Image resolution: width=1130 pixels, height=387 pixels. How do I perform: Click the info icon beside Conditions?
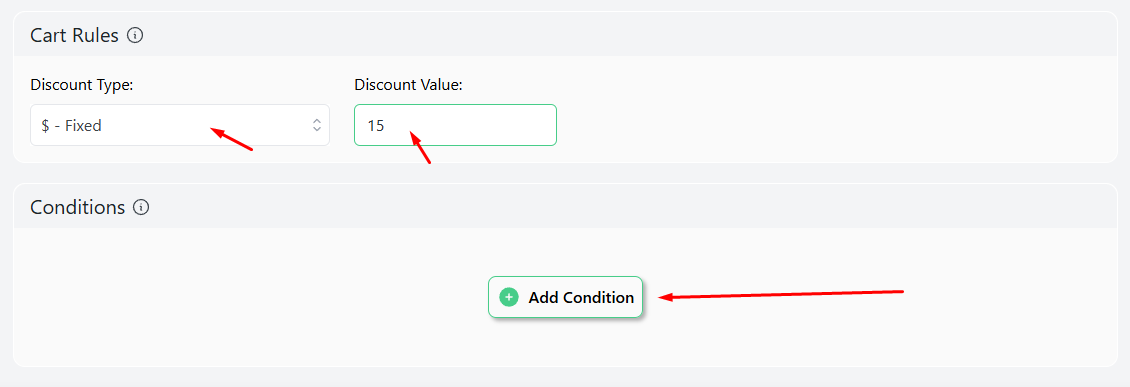point(141,208)
